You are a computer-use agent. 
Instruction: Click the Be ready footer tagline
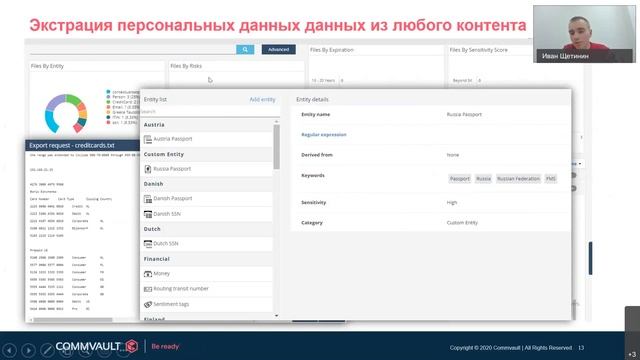tap(165, 347)
